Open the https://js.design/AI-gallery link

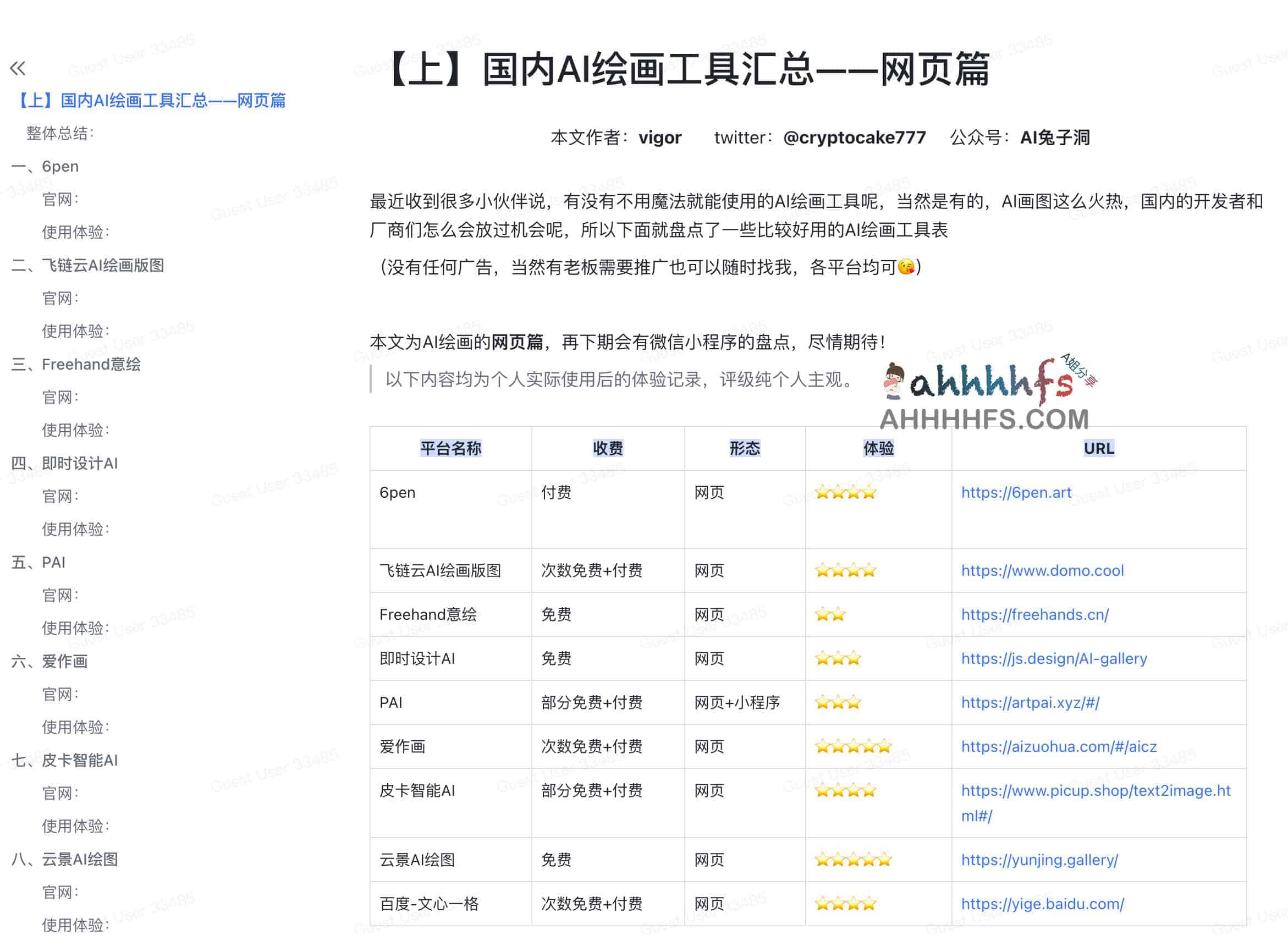click(1054, 658)
